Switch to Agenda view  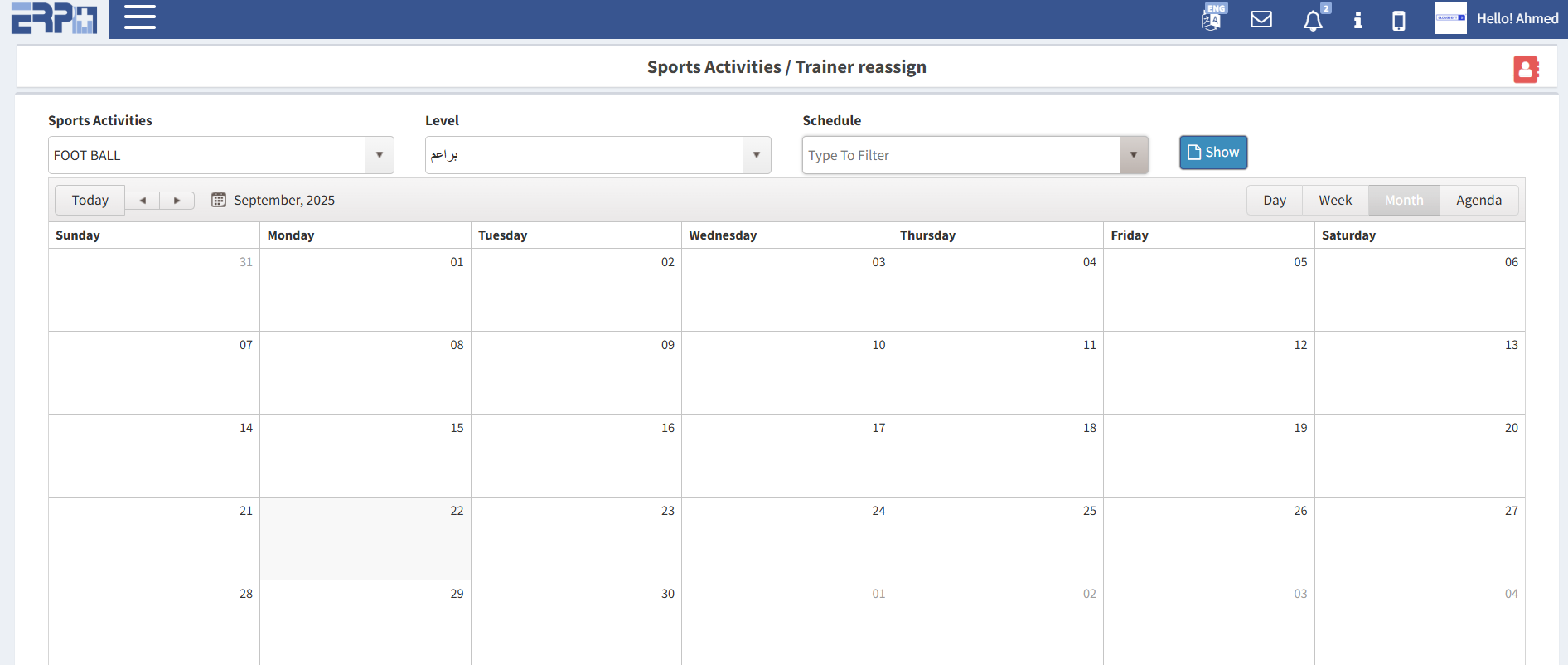[x=1478, y=201]
